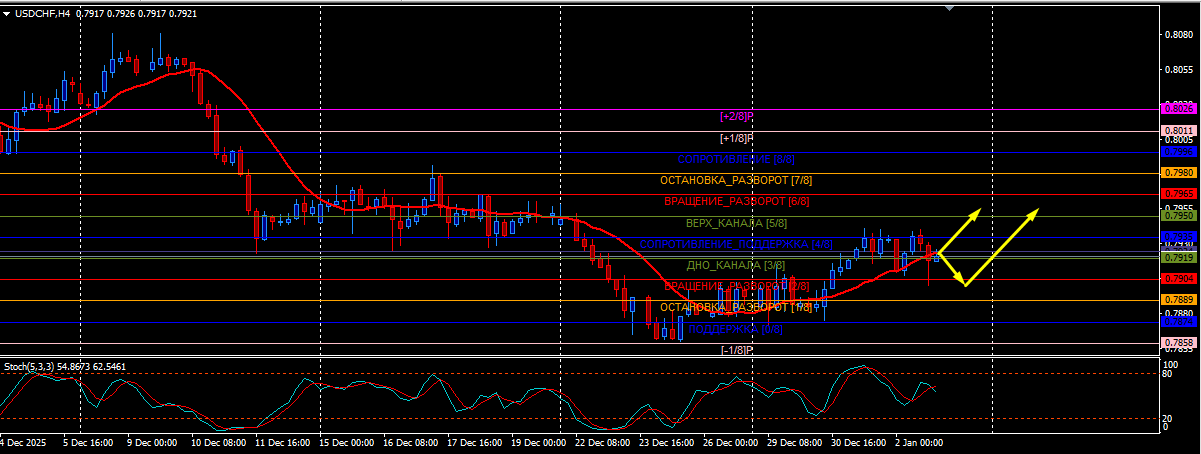Image resolution: width=1201 pixels, height=454 pixels.
Task: Click the 0.8055 price scale value
Action: click(1180, 70)
